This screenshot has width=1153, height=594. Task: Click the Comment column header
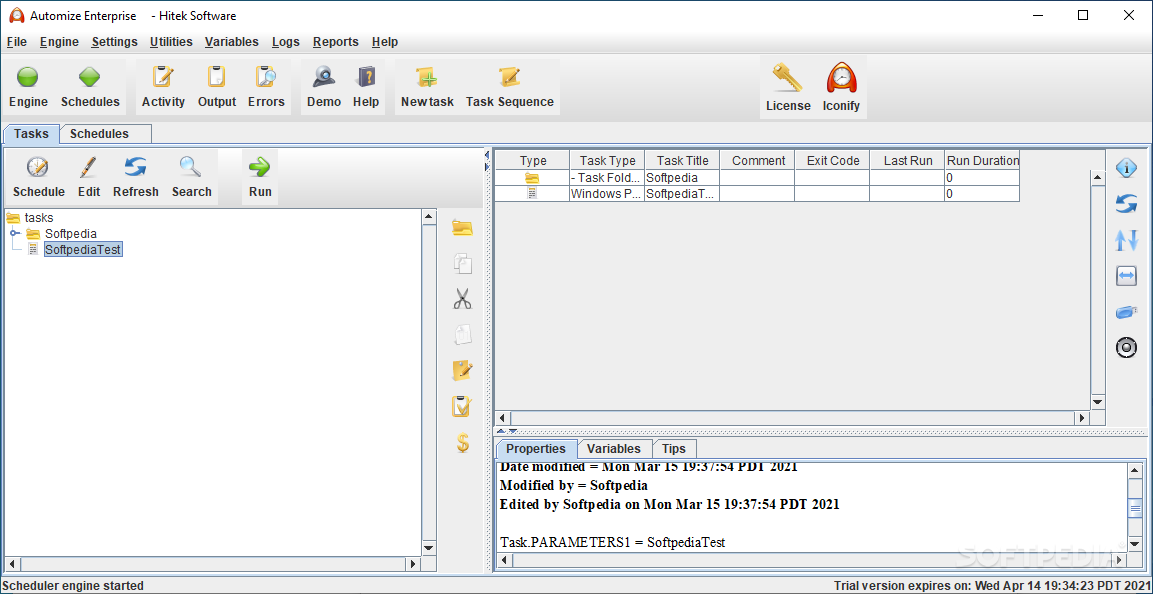click(x=758, y=160)
